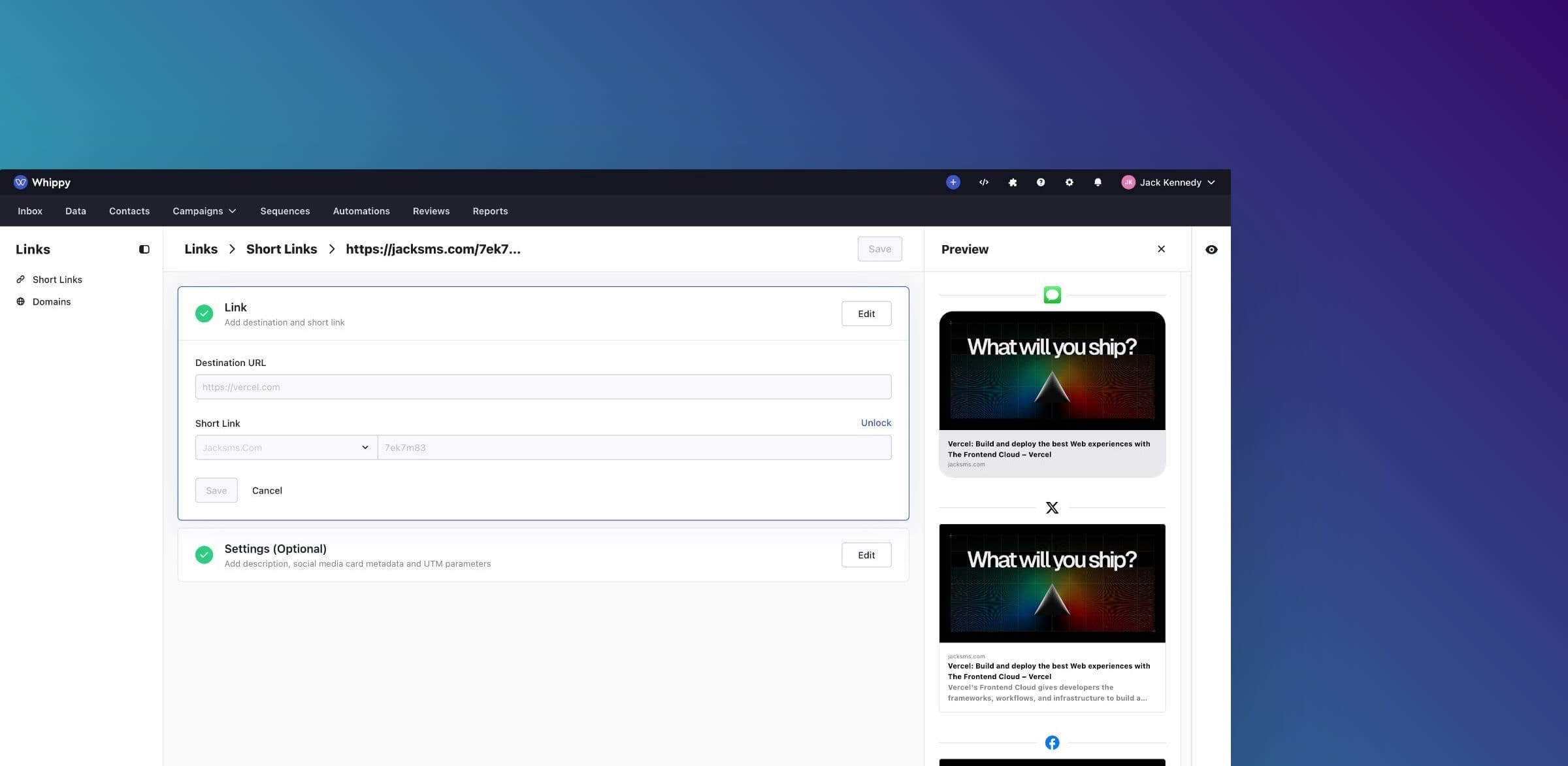This screenshot has width=1568, height=766.
Task: Close the Preview panel
Action: (x=1161, y=249)
